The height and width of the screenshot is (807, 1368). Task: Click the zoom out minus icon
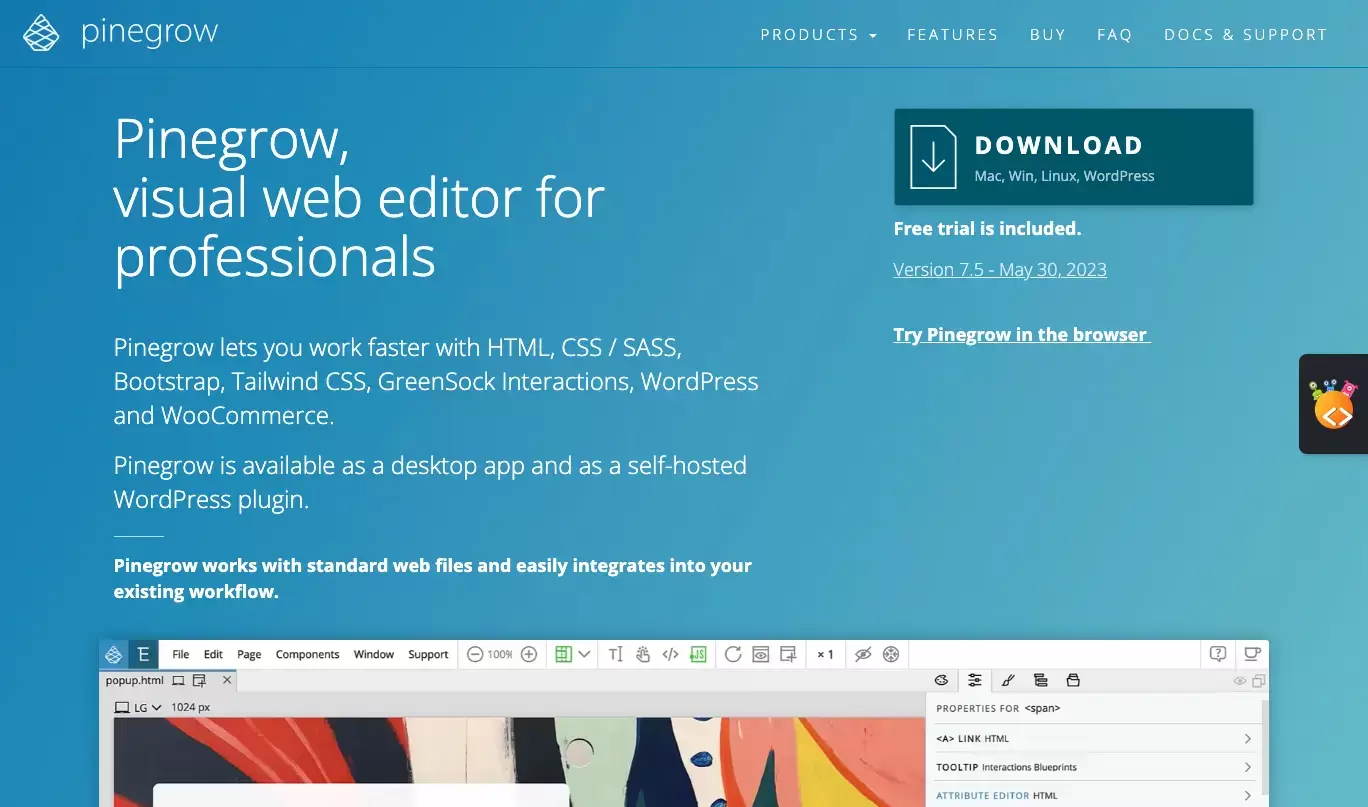coord(475,654)
